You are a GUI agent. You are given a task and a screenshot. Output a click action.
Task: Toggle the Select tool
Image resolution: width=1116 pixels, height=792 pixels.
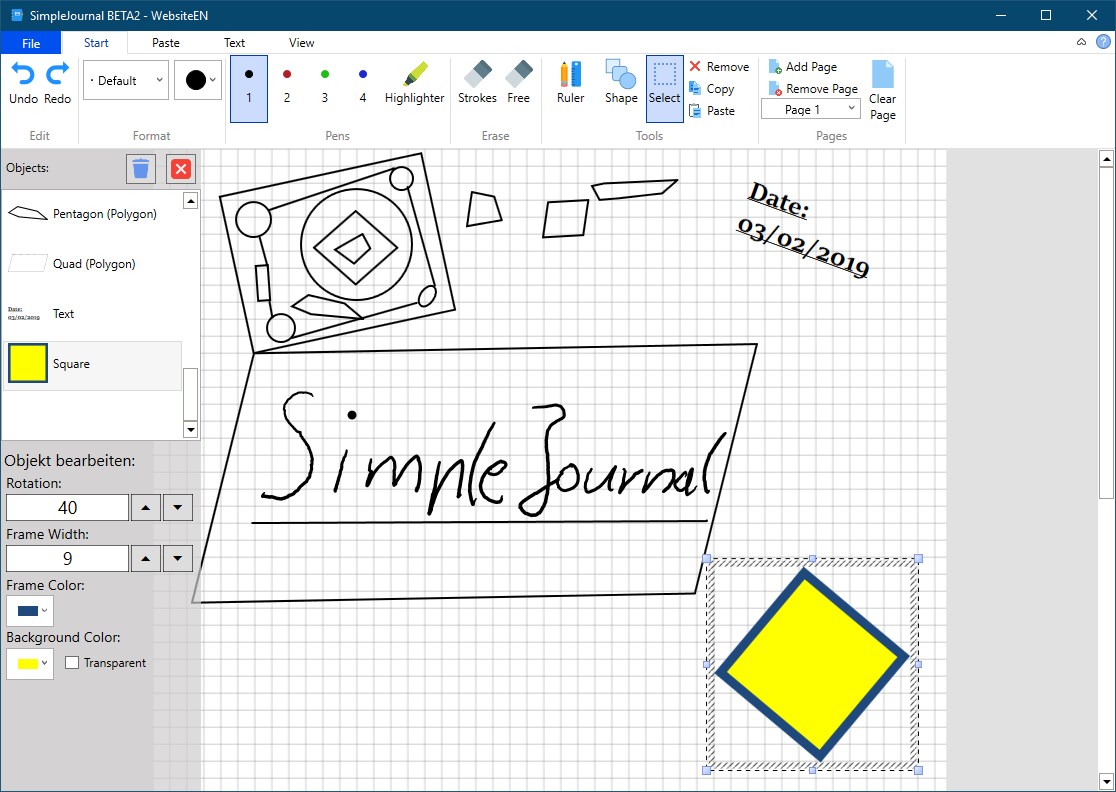665,88
